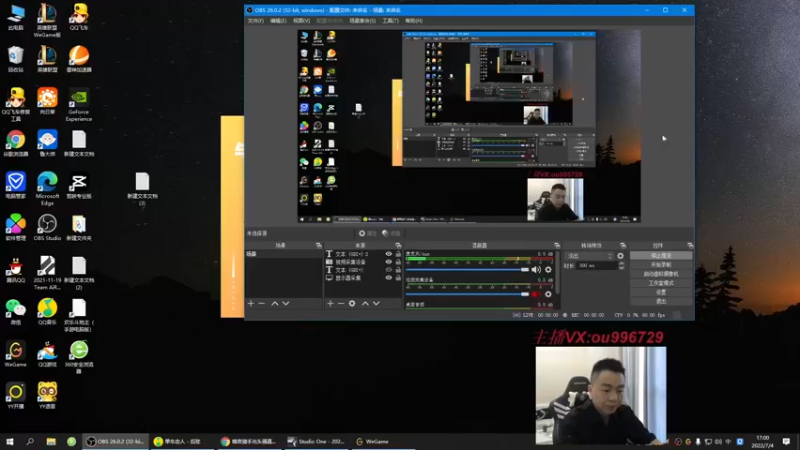Open the Google Chrome desktop icon
The image size is (800, 450).
pyautogui.click(x=15, y=143)
